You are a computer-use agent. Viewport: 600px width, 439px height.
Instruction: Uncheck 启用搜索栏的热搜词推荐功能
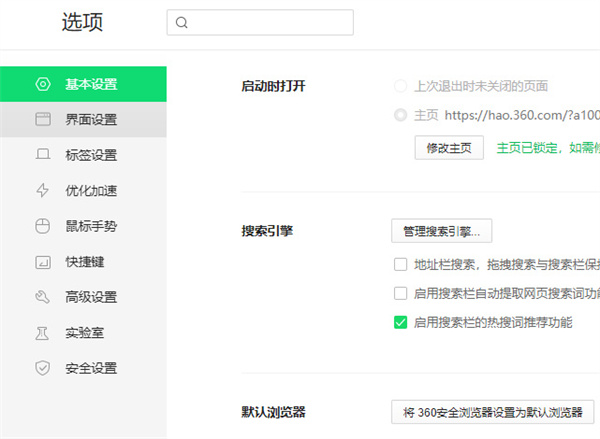point(401,322)
